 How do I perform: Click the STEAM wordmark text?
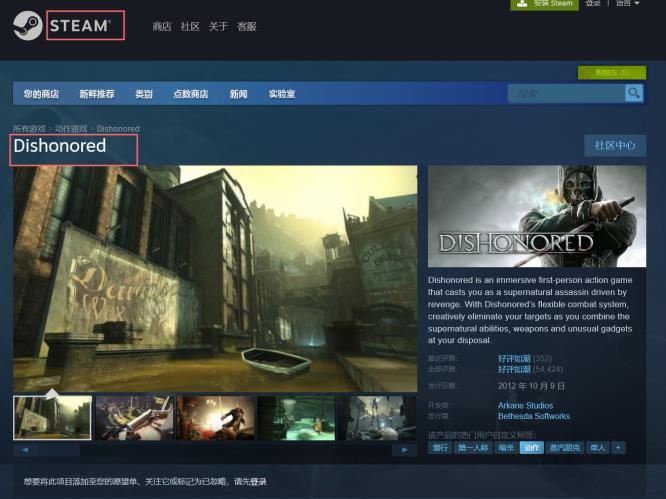[80, 26]
